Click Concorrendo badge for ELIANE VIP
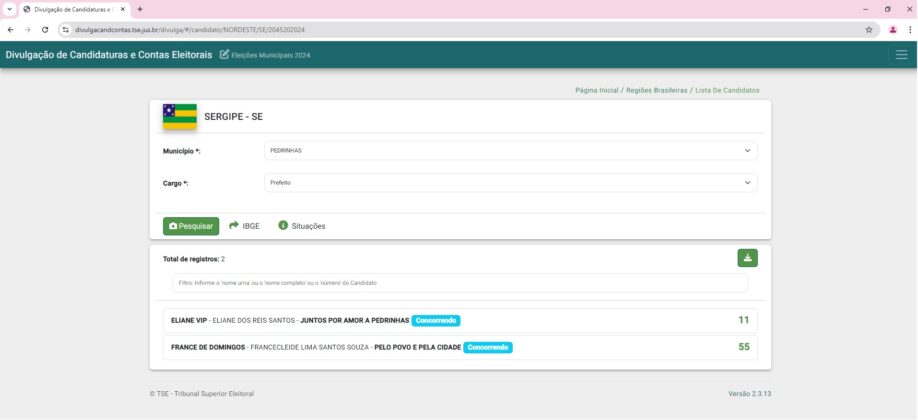 click(x=436, y=320)
